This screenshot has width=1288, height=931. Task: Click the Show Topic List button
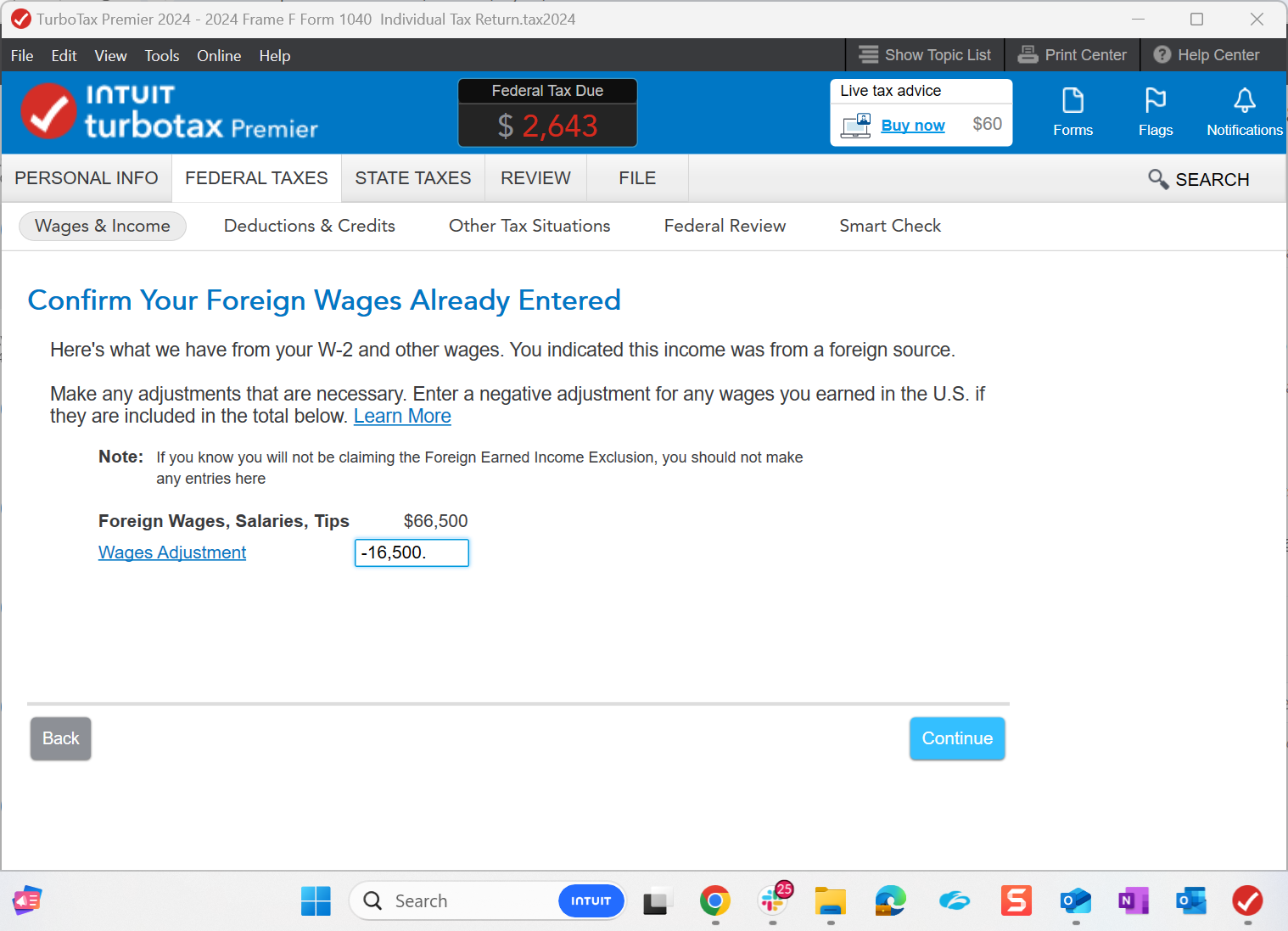[x=925, y=55]
